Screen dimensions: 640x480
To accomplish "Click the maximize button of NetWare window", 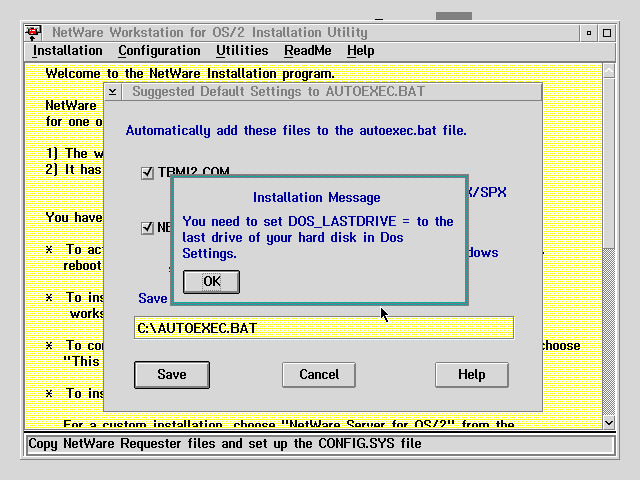I will (607, 33).
